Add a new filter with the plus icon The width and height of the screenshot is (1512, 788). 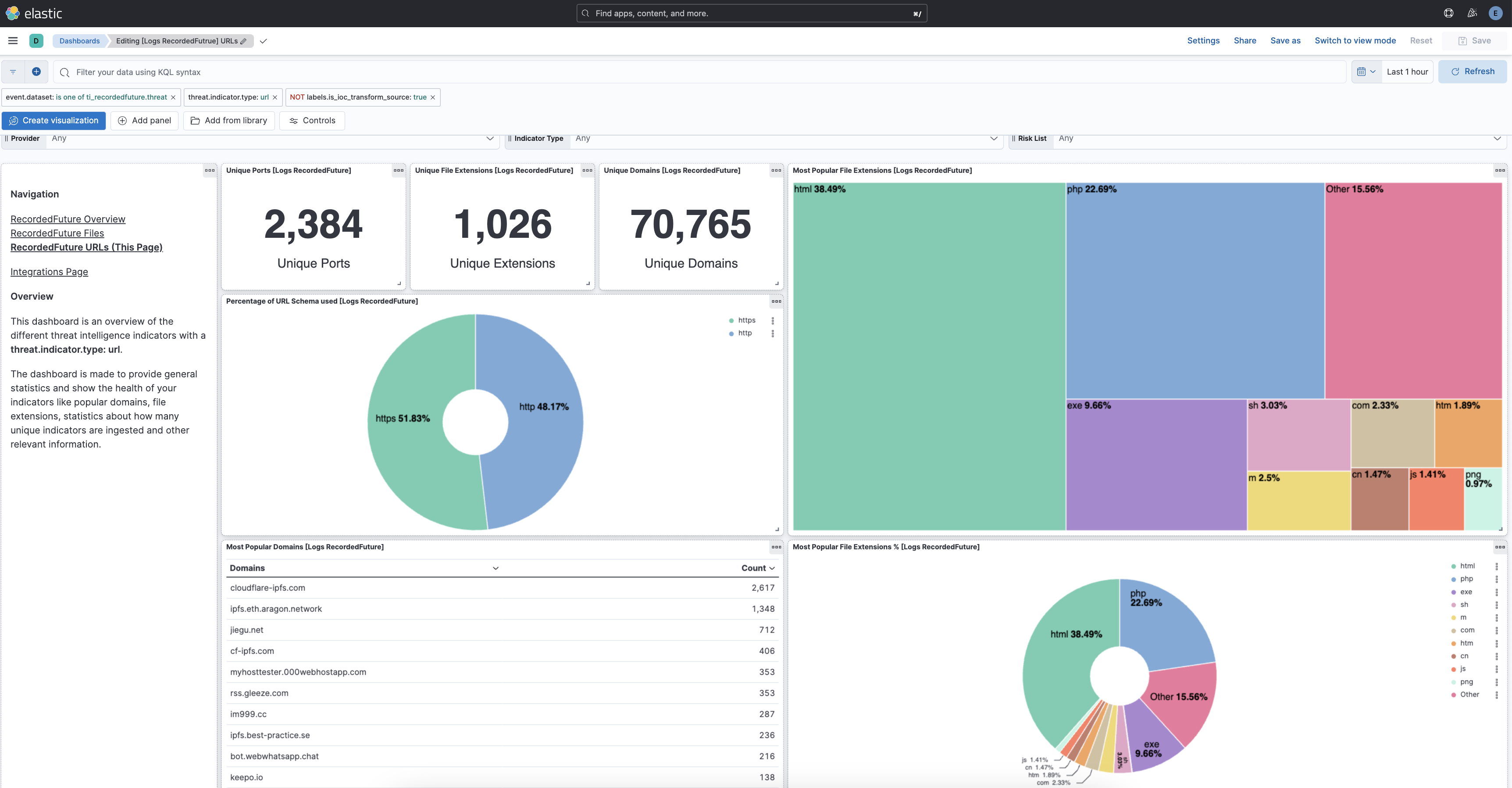point(36,72)
